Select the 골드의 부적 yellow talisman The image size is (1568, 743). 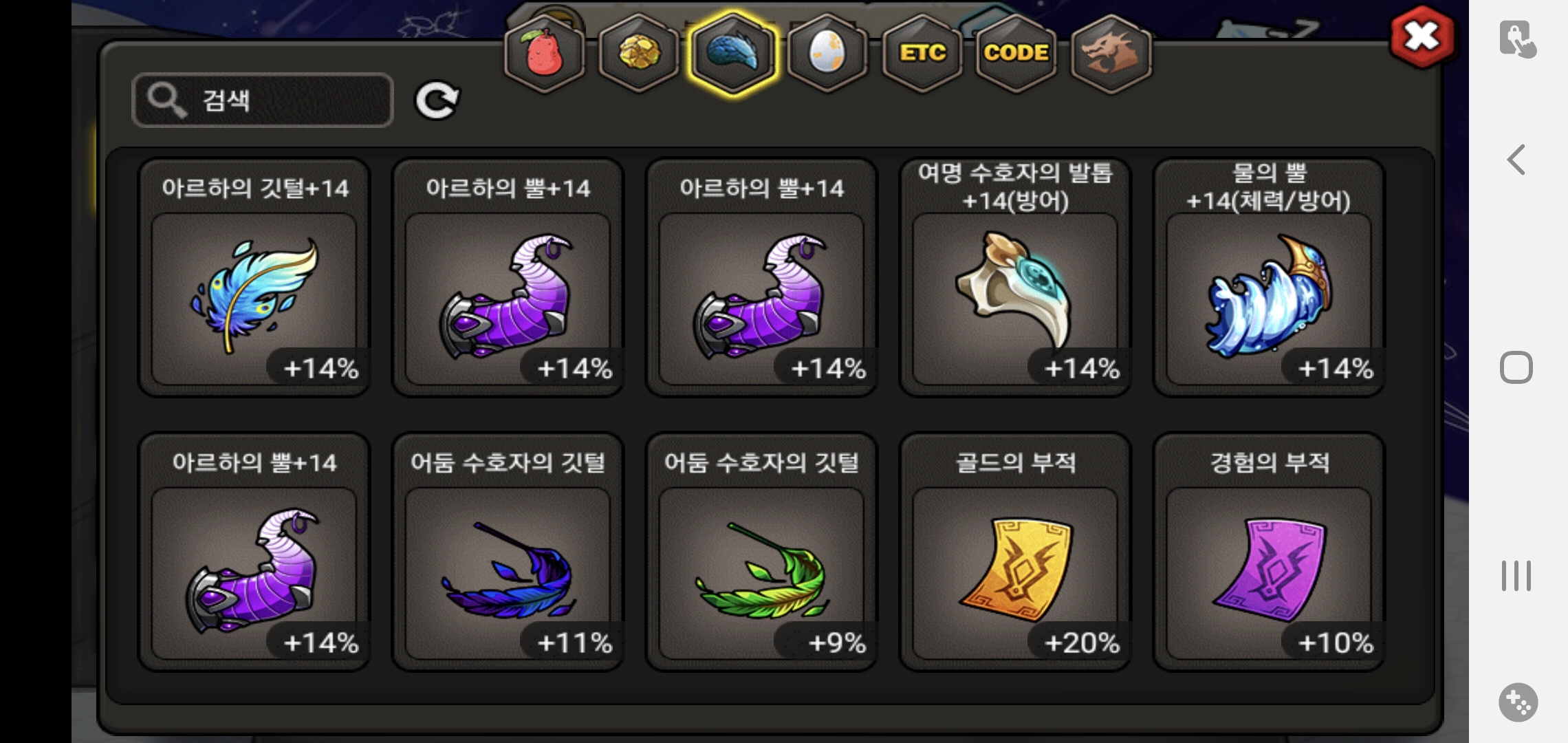pos(1015,552)
